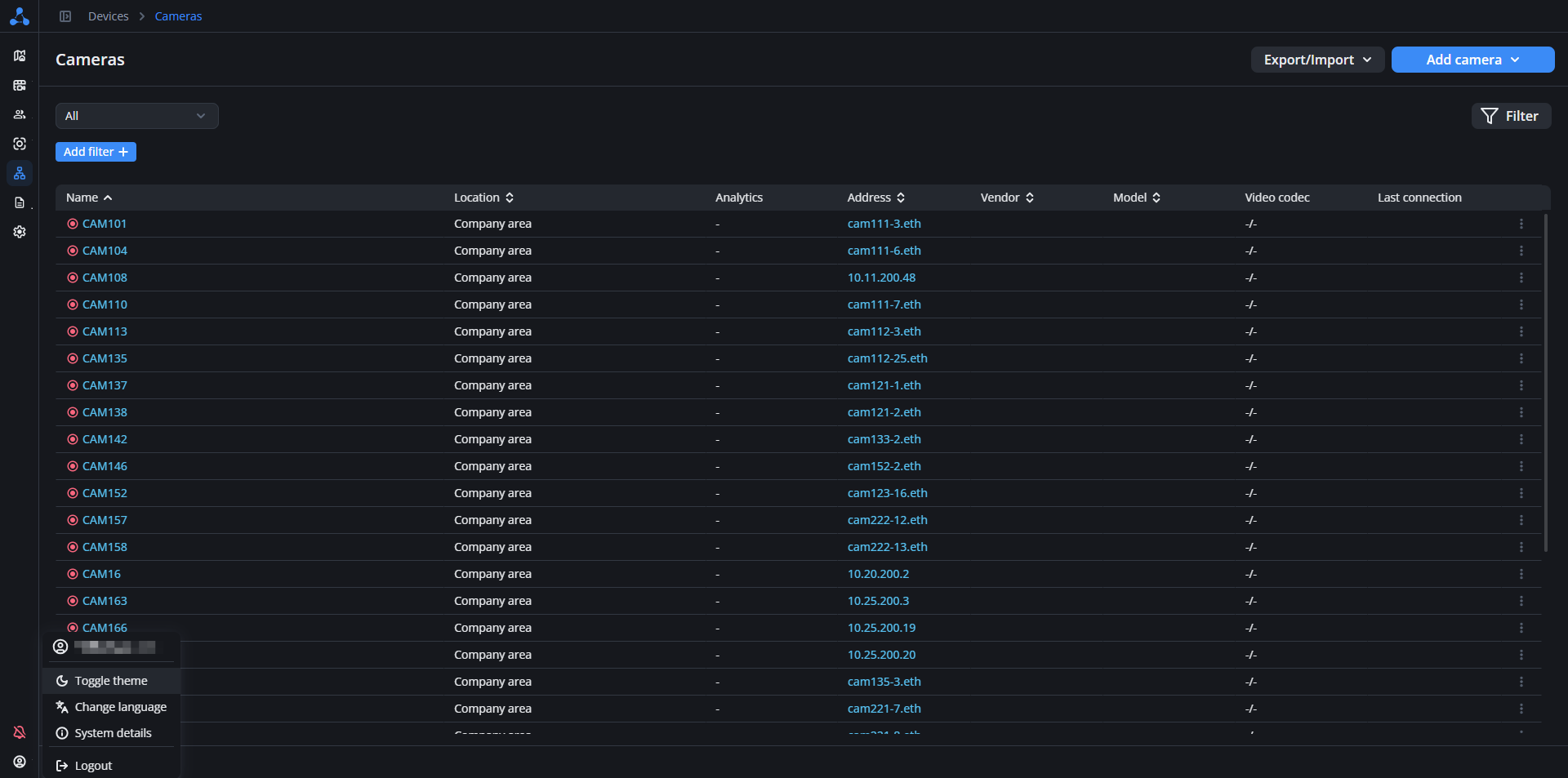
Task: Open the three-dot menu for CAM101
Action: 1521,224
